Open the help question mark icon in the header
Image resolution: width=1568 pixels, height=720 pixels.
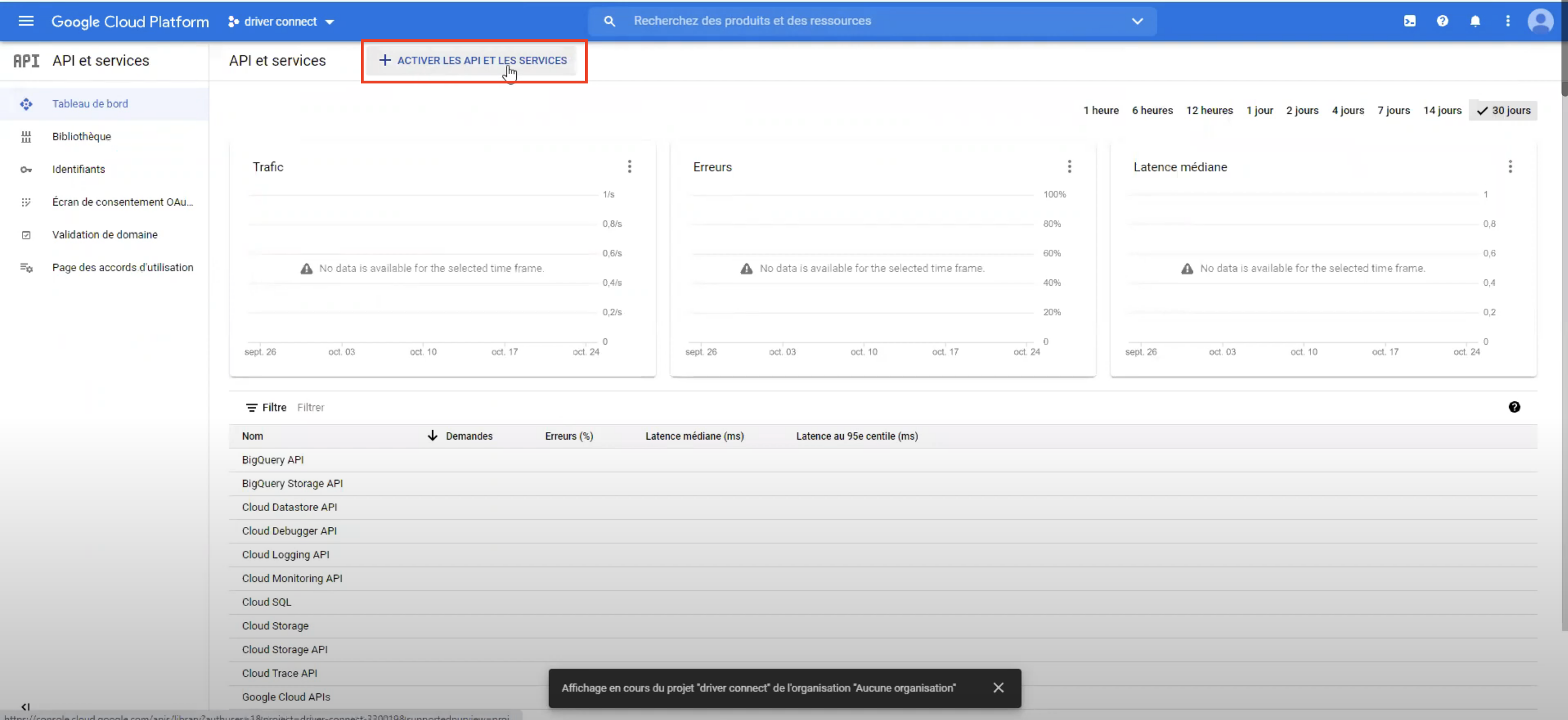coord(1443,21)
